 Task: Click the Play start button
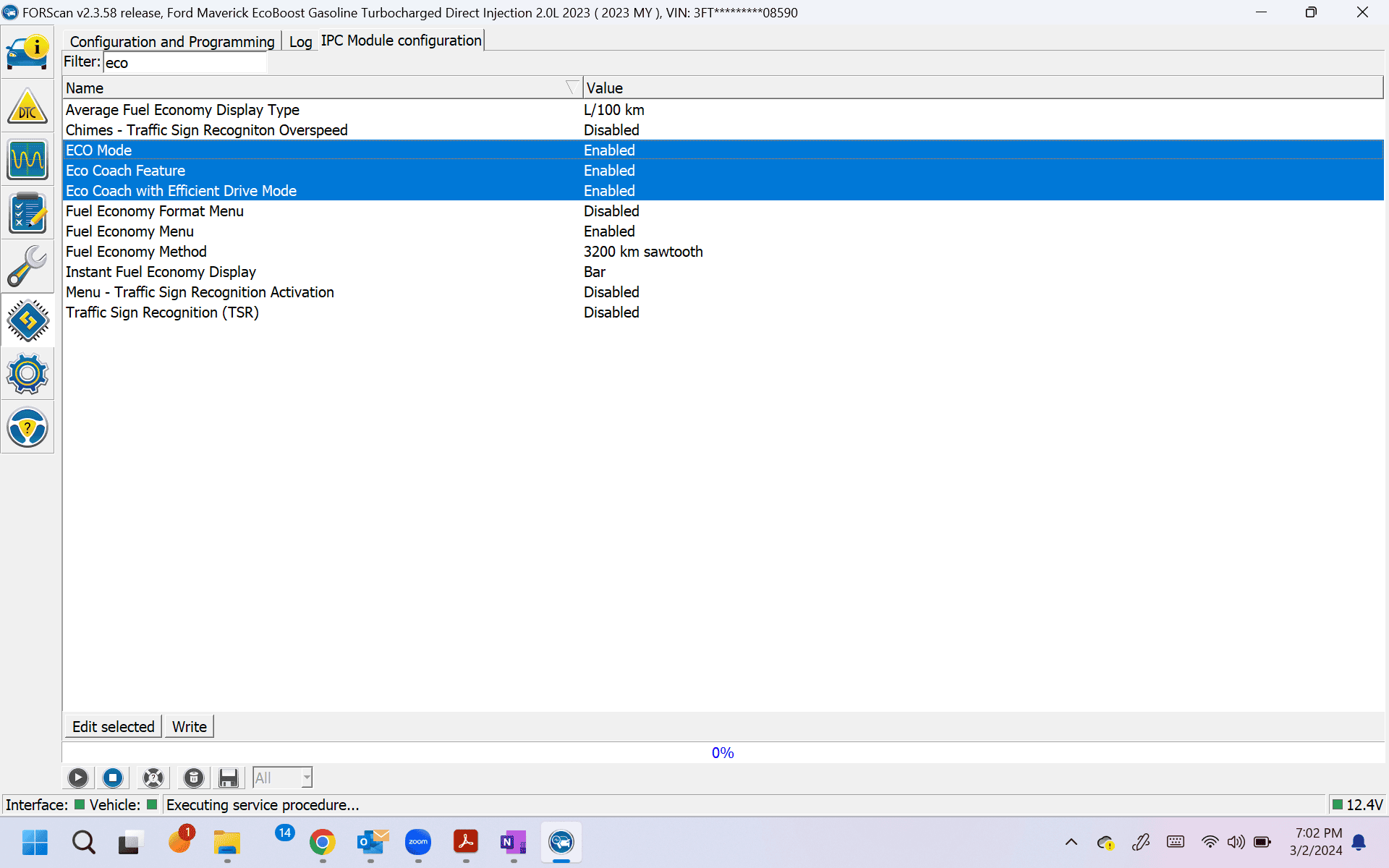pos(77,778)
